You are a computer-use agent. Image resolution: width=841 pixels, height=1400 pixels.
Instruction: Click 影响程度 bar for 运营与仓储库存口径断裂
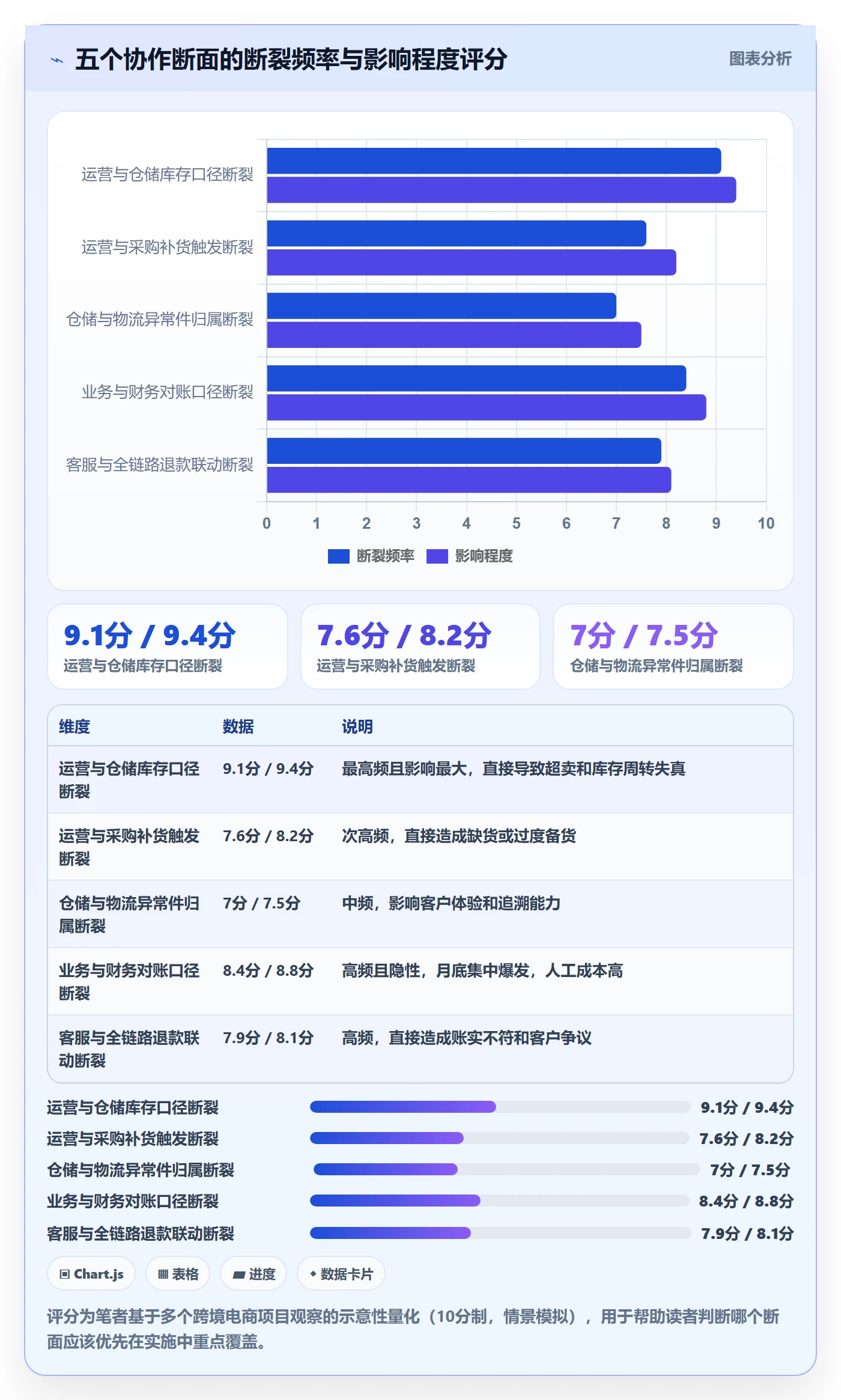pyautogui.click(x=502, y=190)
